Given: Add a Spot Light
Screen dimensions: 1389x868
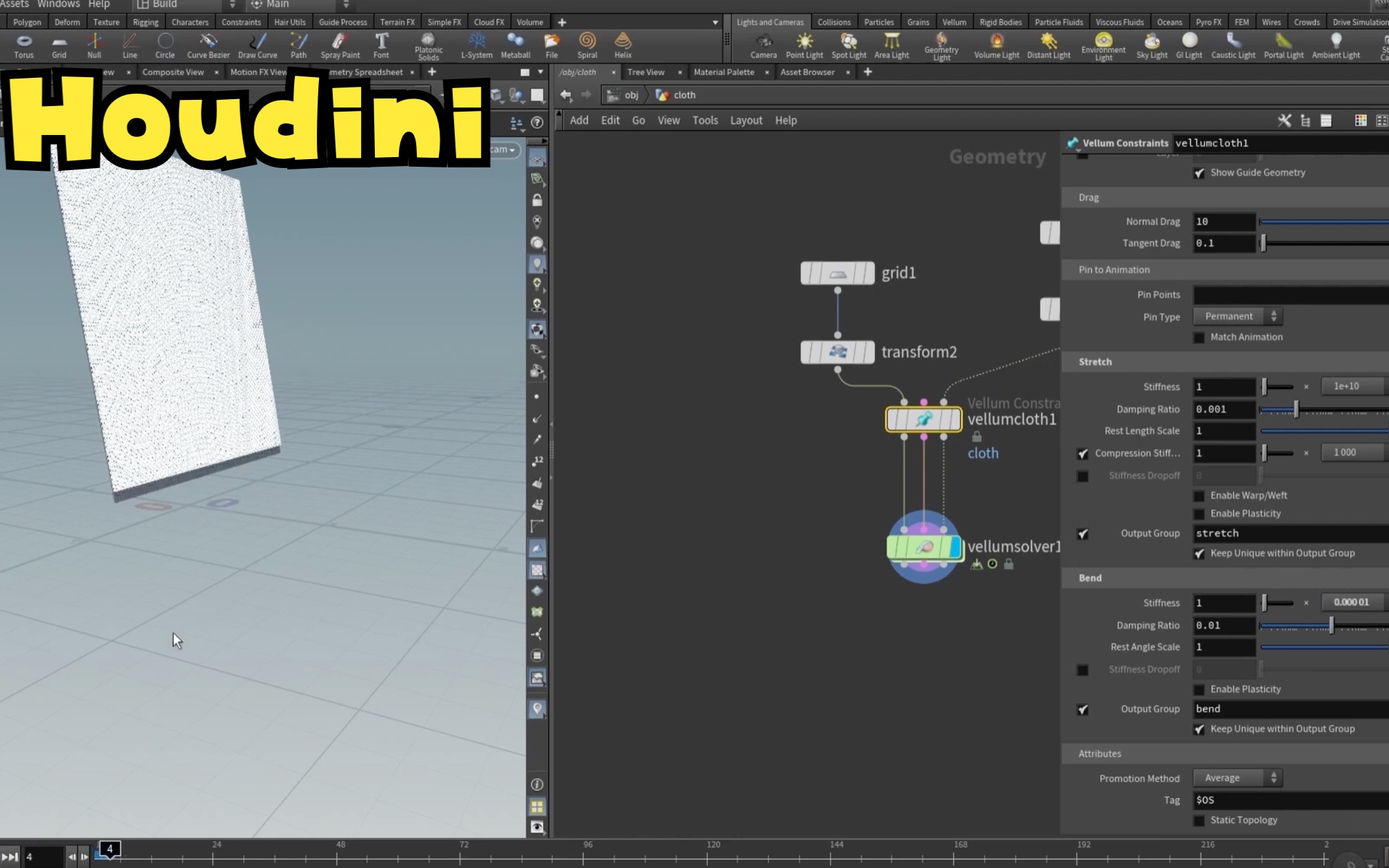Looking at the screenshot, I should coord(849,45).
